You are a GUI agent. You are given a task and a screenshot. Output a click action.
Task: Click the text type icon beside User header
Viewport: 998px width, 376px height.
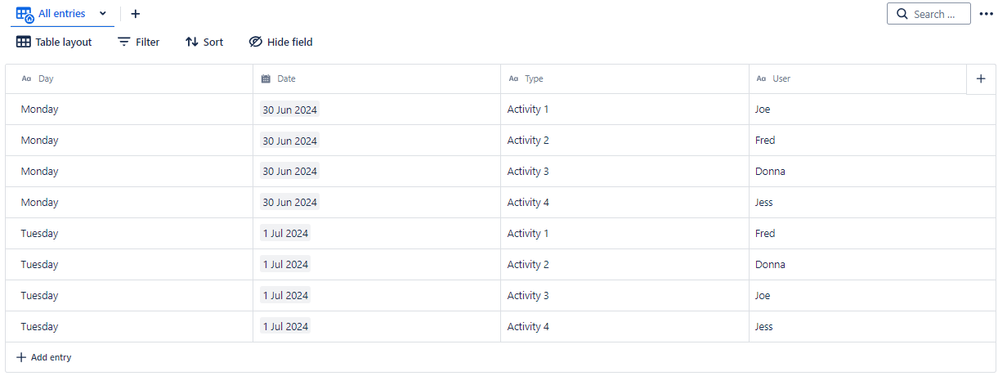[x=761, y=79]
